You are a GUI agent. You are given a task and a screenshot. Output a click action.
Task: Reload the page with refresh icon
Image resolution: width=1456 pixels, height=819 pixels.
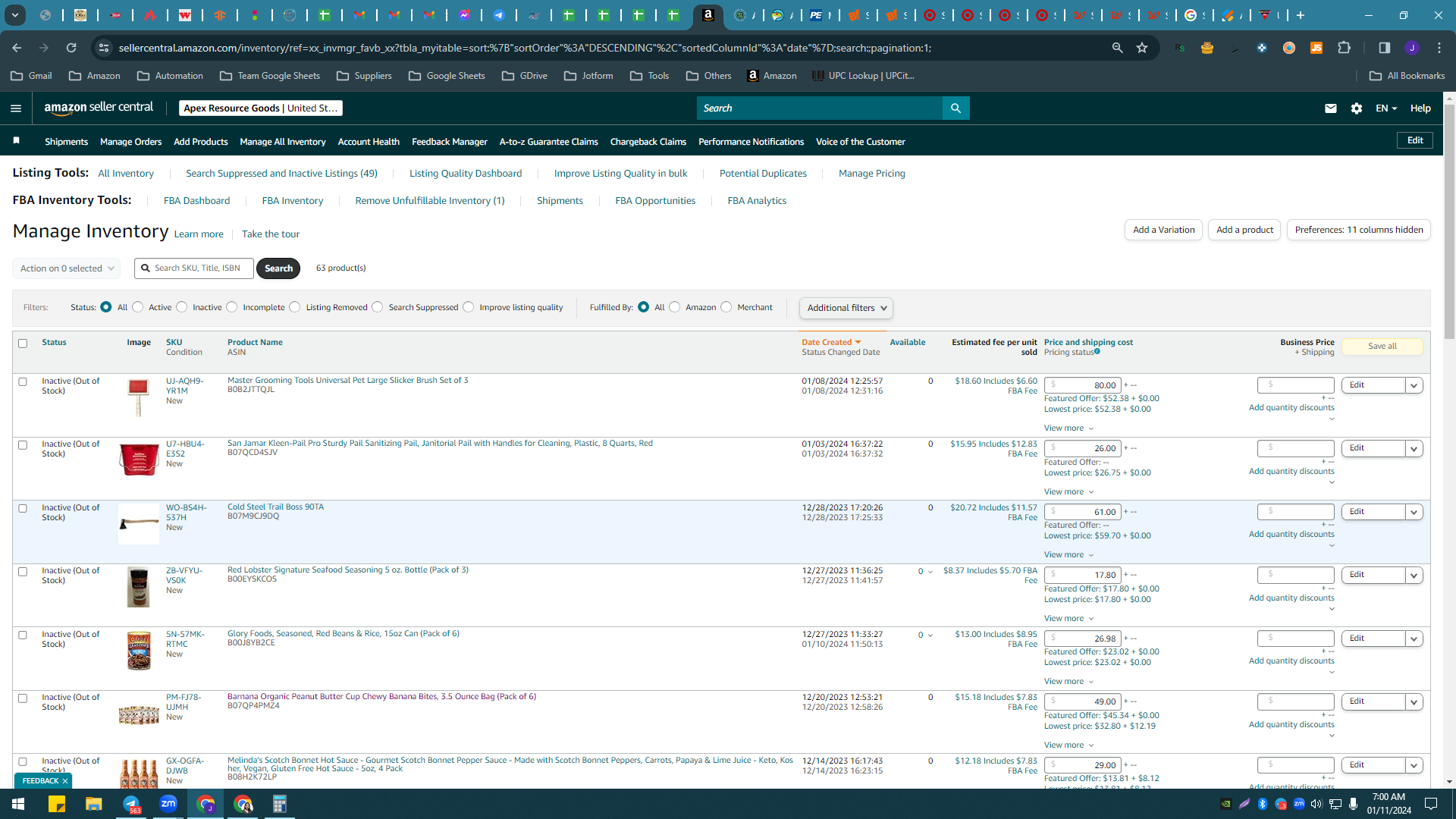71,48
